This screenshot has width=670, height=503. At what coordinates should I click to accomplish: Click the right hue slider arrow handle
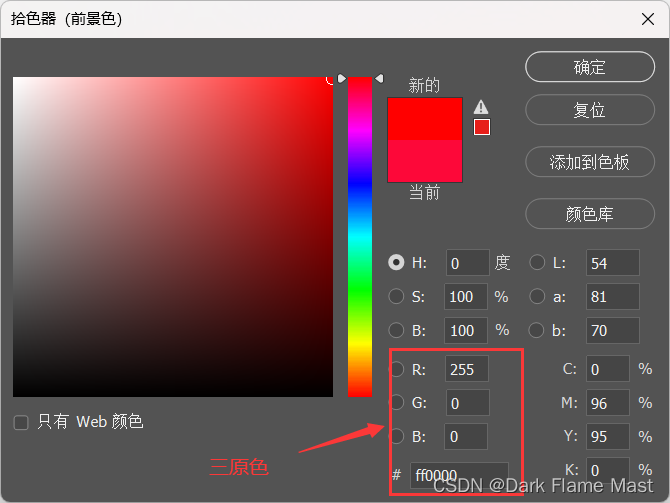pos(379,79)
